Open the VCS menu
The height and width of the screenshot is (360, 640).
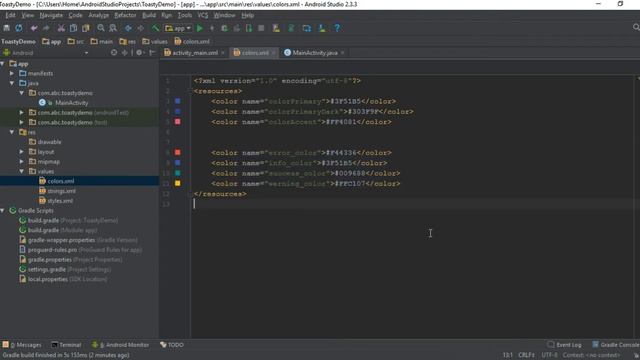tap(203, 15)
